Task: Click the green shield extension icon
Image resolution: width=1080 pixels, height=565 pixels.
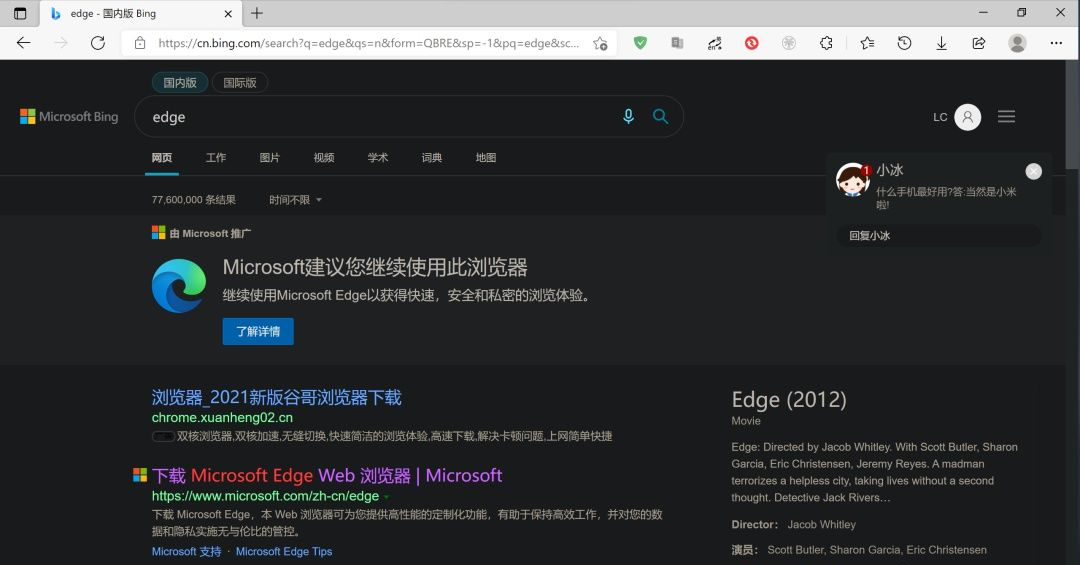Action: point(641,43)
